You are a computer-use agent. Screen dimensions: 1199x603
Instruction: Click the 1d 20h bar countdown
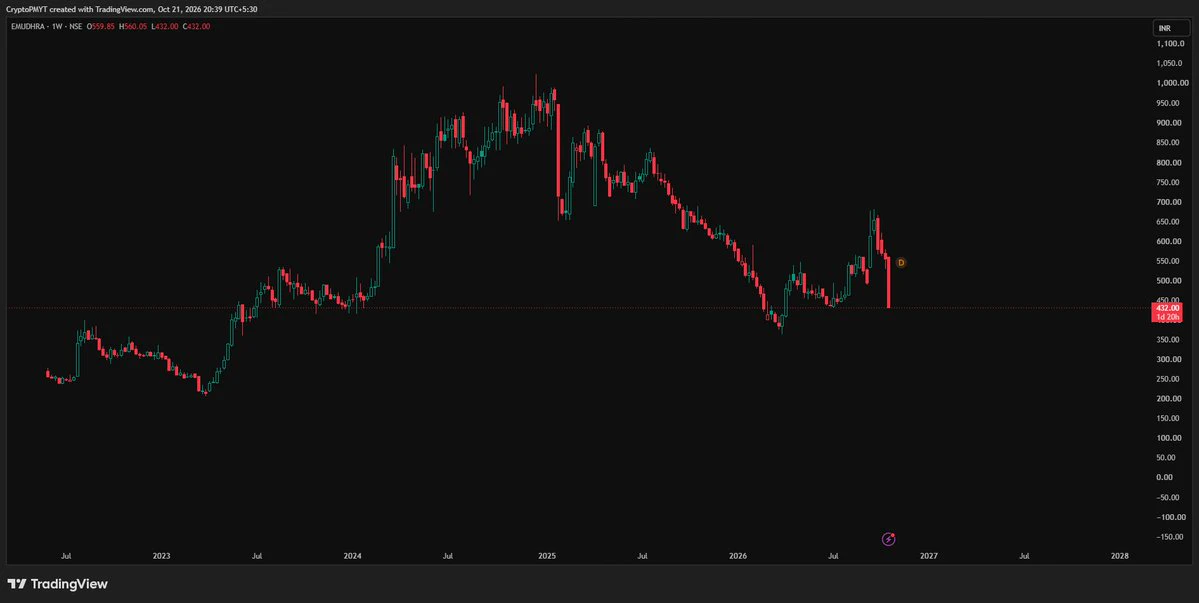tap(1166, 317)
